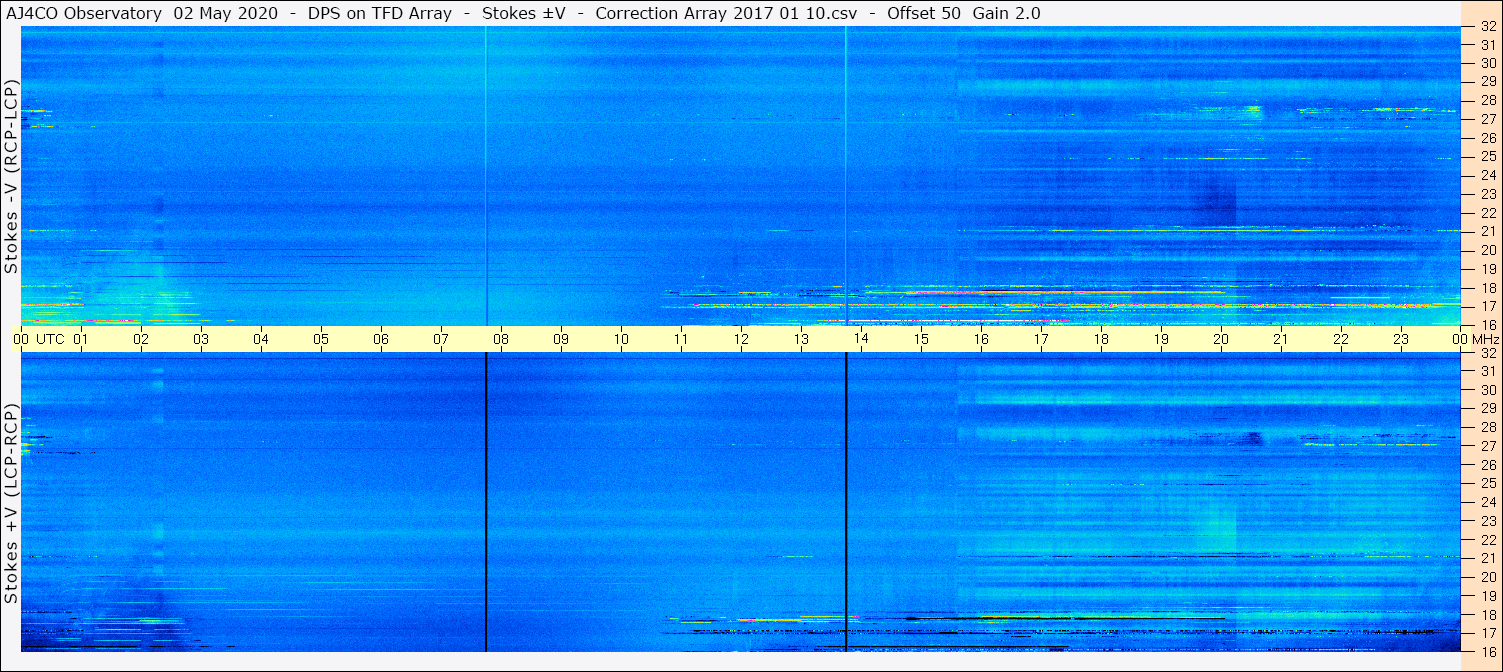
Task: Select the date 02 May 2020 in header
Action: pyautogui.click(x=228, y=13)
